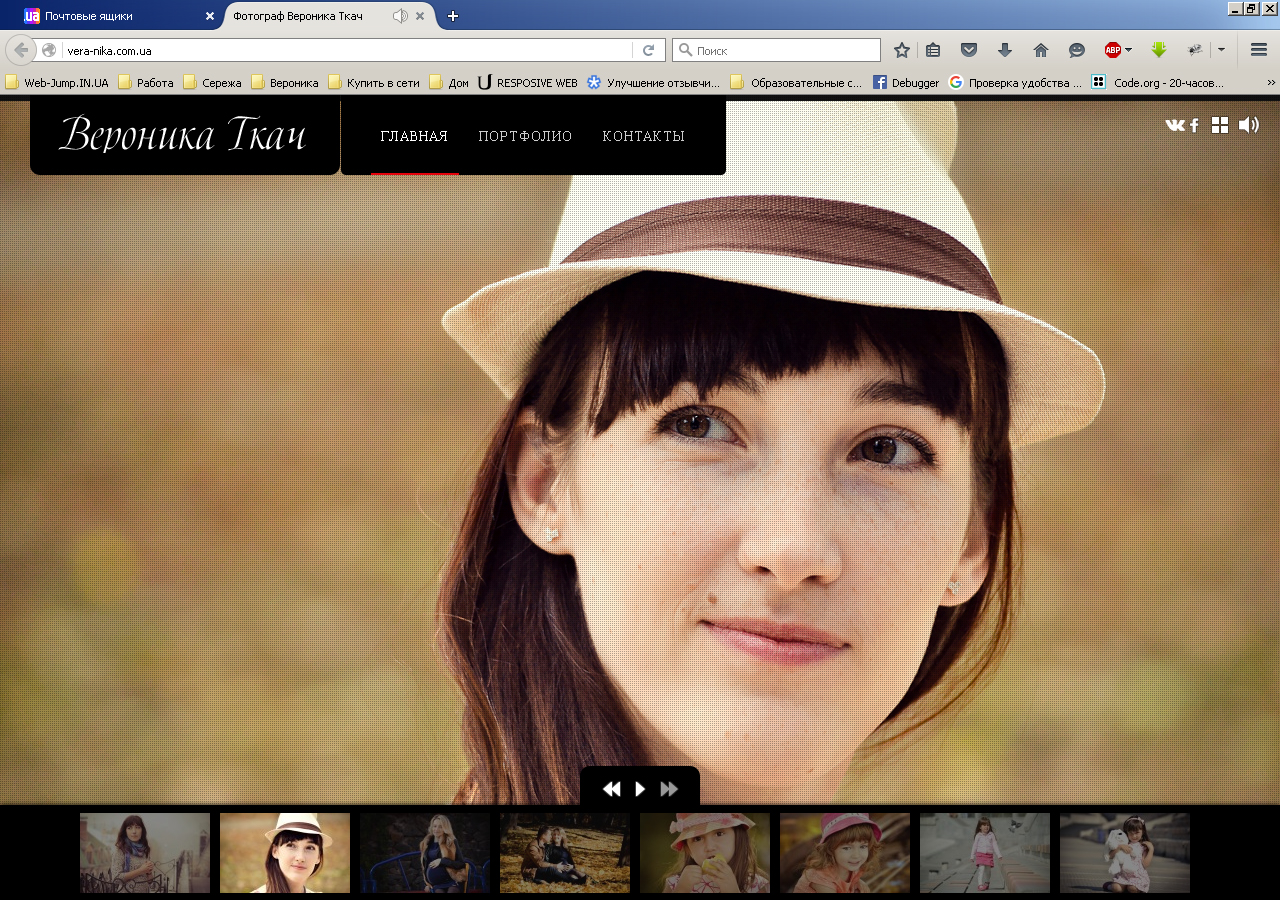Mute the site sound speaker icon
This screenshot has height=900, width=1280.
tap(1249, 125)
